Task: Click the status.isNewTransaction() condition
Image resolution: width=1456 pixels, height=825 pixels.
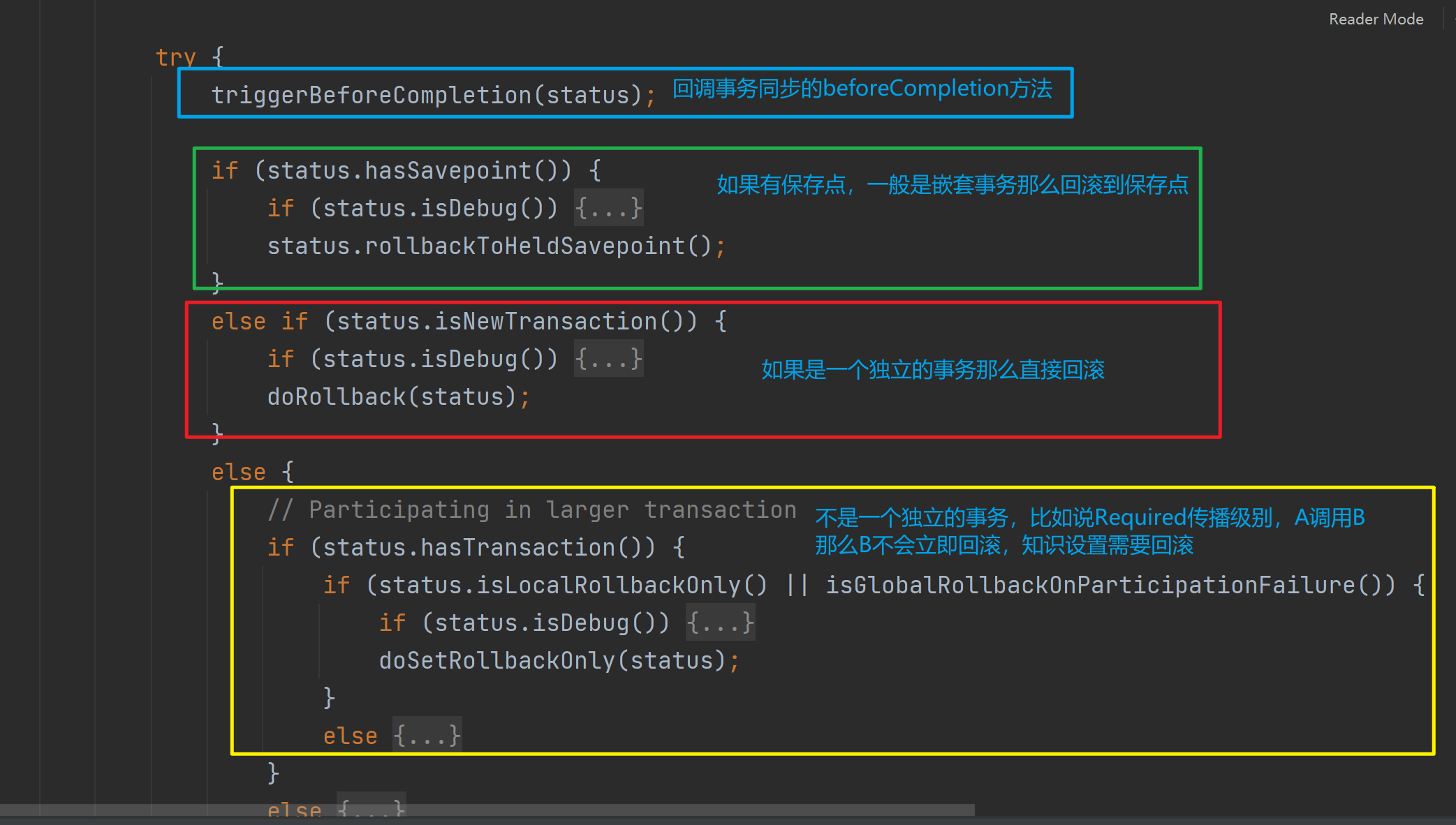Action: click(510, 321)
